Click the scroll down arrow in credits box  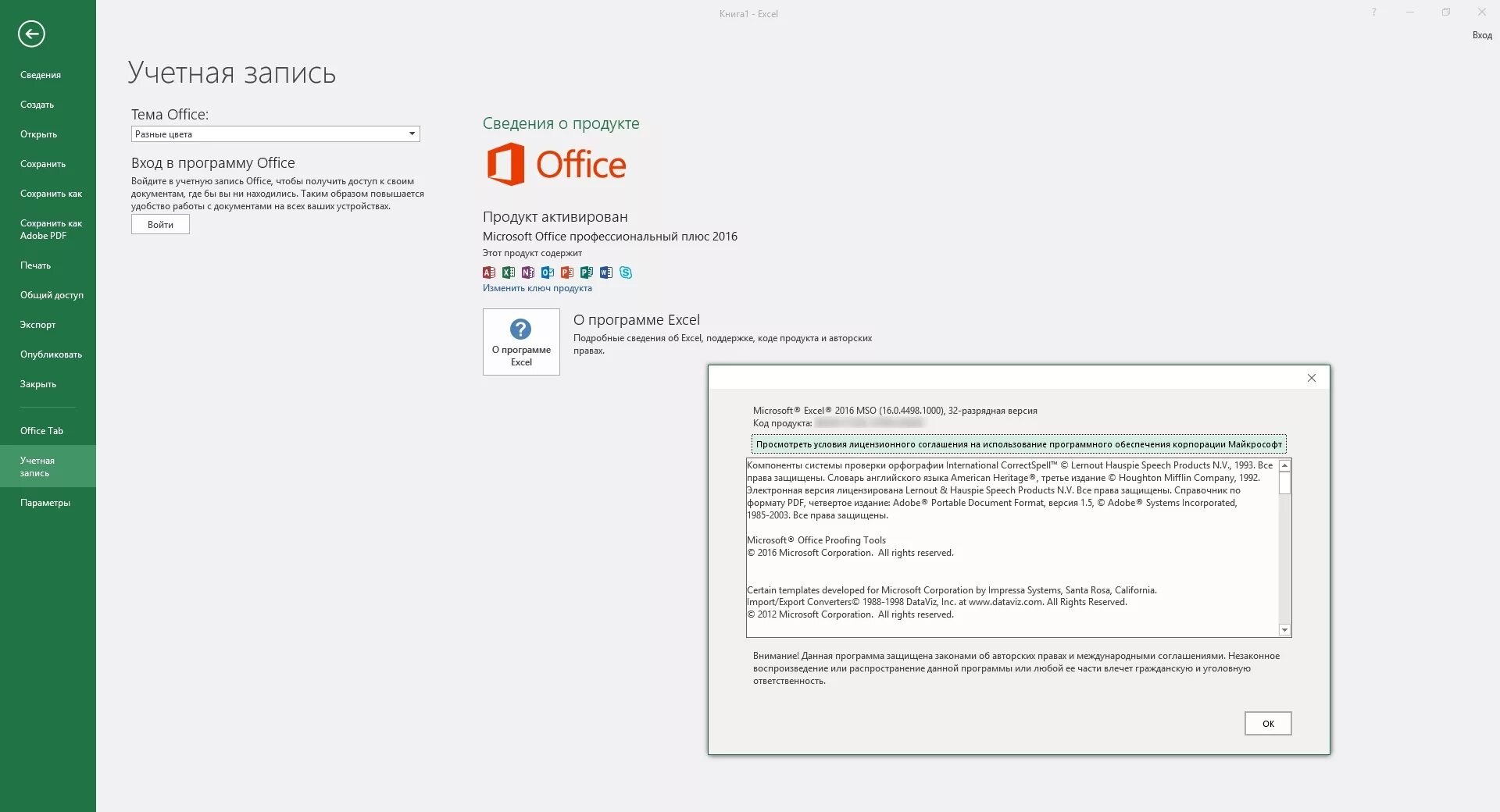click(x=1284, y=630)
